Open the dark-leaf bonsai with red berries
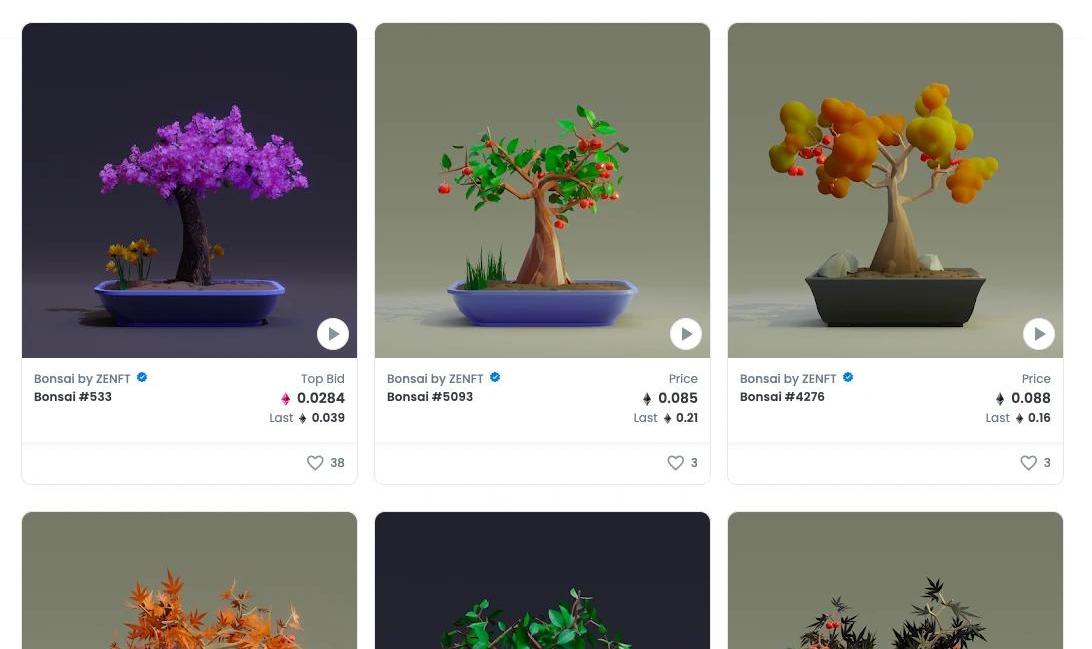The image size is (1092, 649). coord(896,581)
